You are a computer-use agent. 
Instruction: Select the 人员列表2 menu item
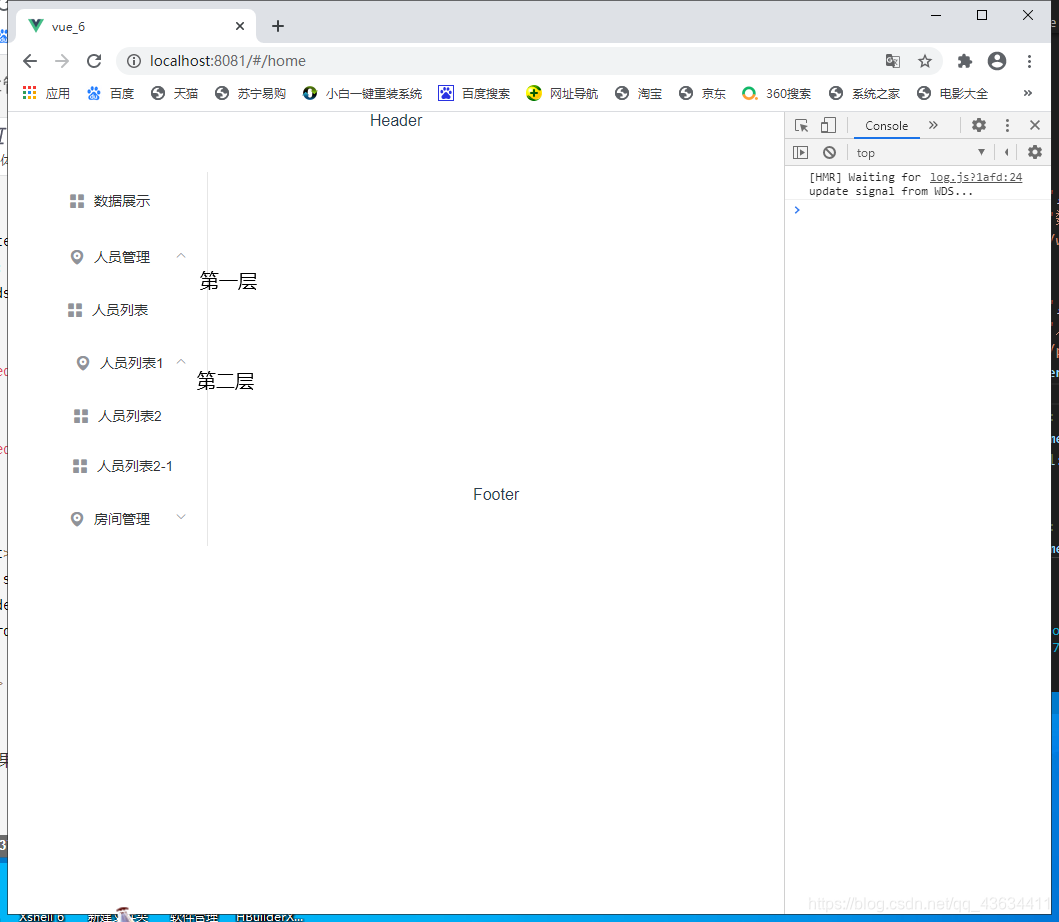pos(130,416)
